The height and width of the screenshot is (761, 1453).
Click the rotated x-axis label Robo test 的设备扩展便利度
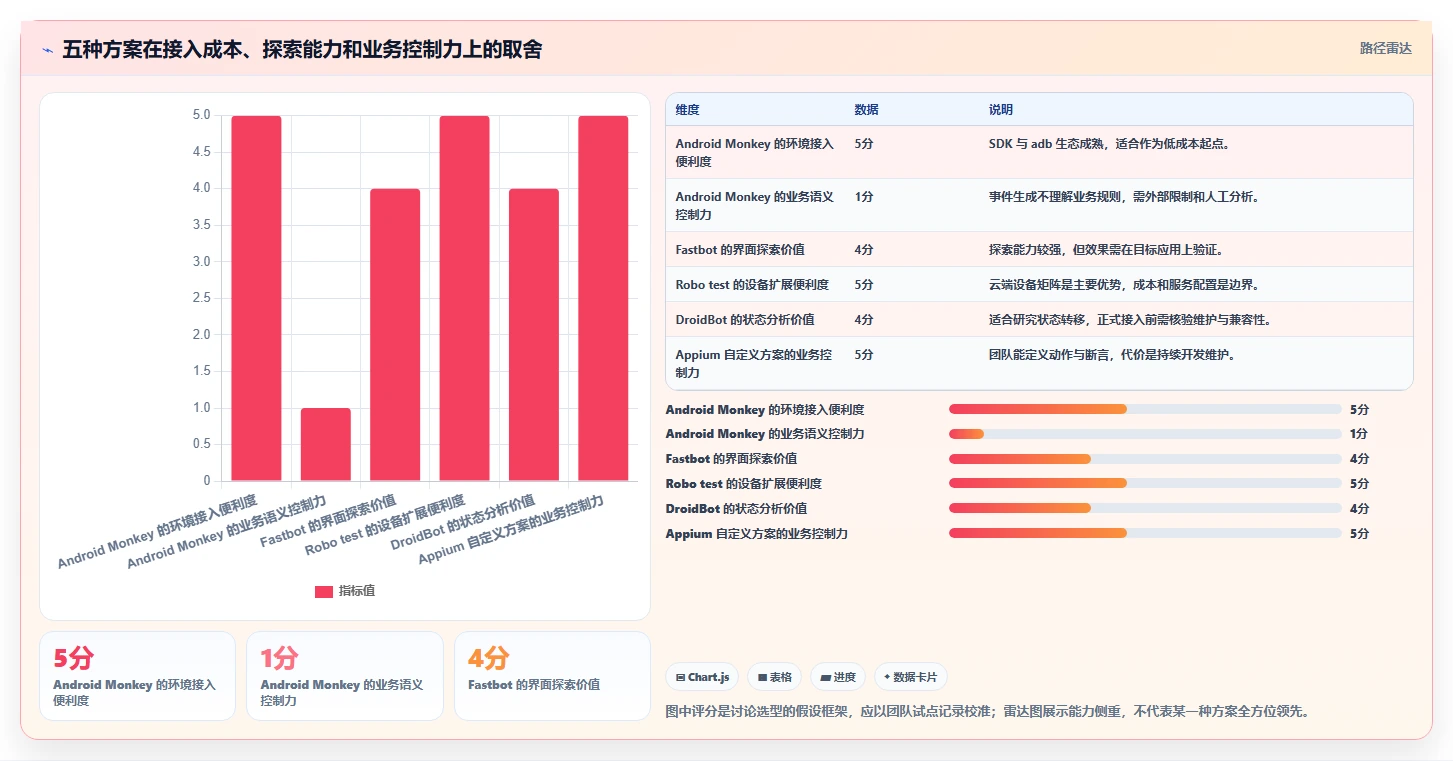coord(385,524)
